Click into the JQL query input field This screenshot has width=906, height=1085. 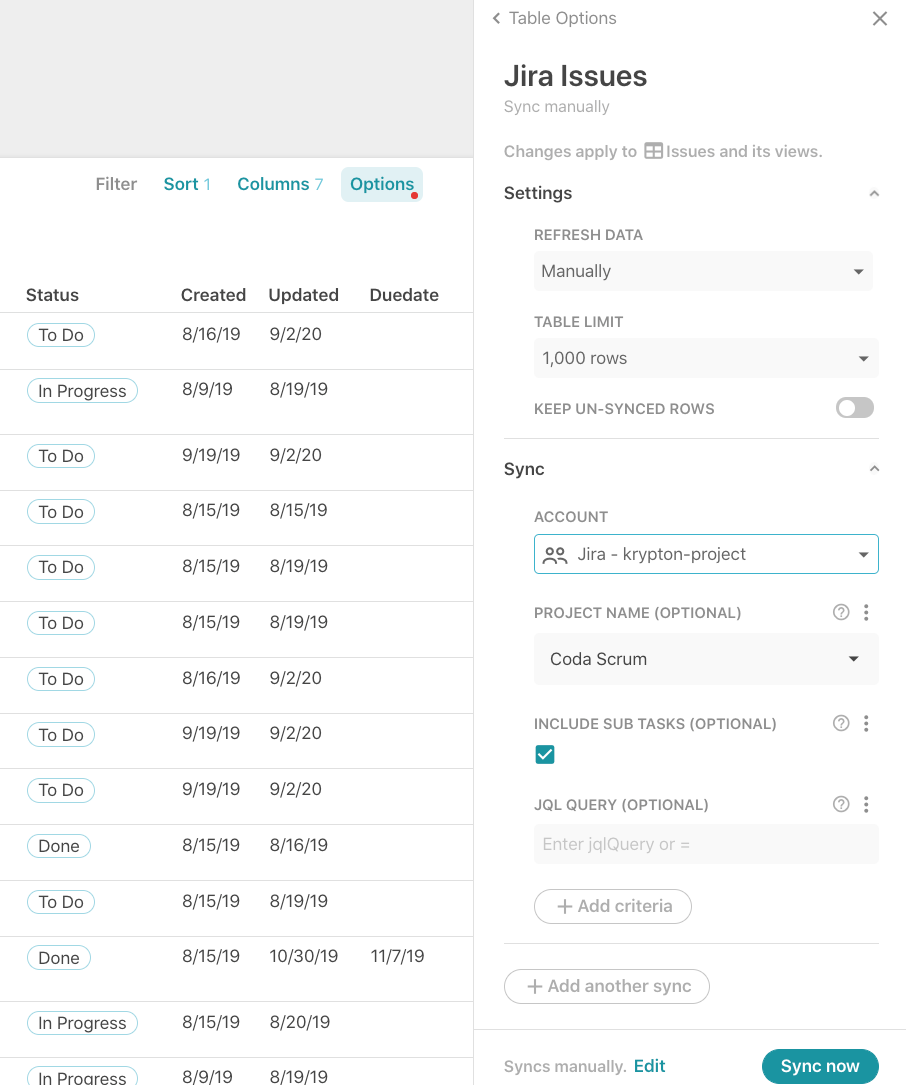click(705, 845)
